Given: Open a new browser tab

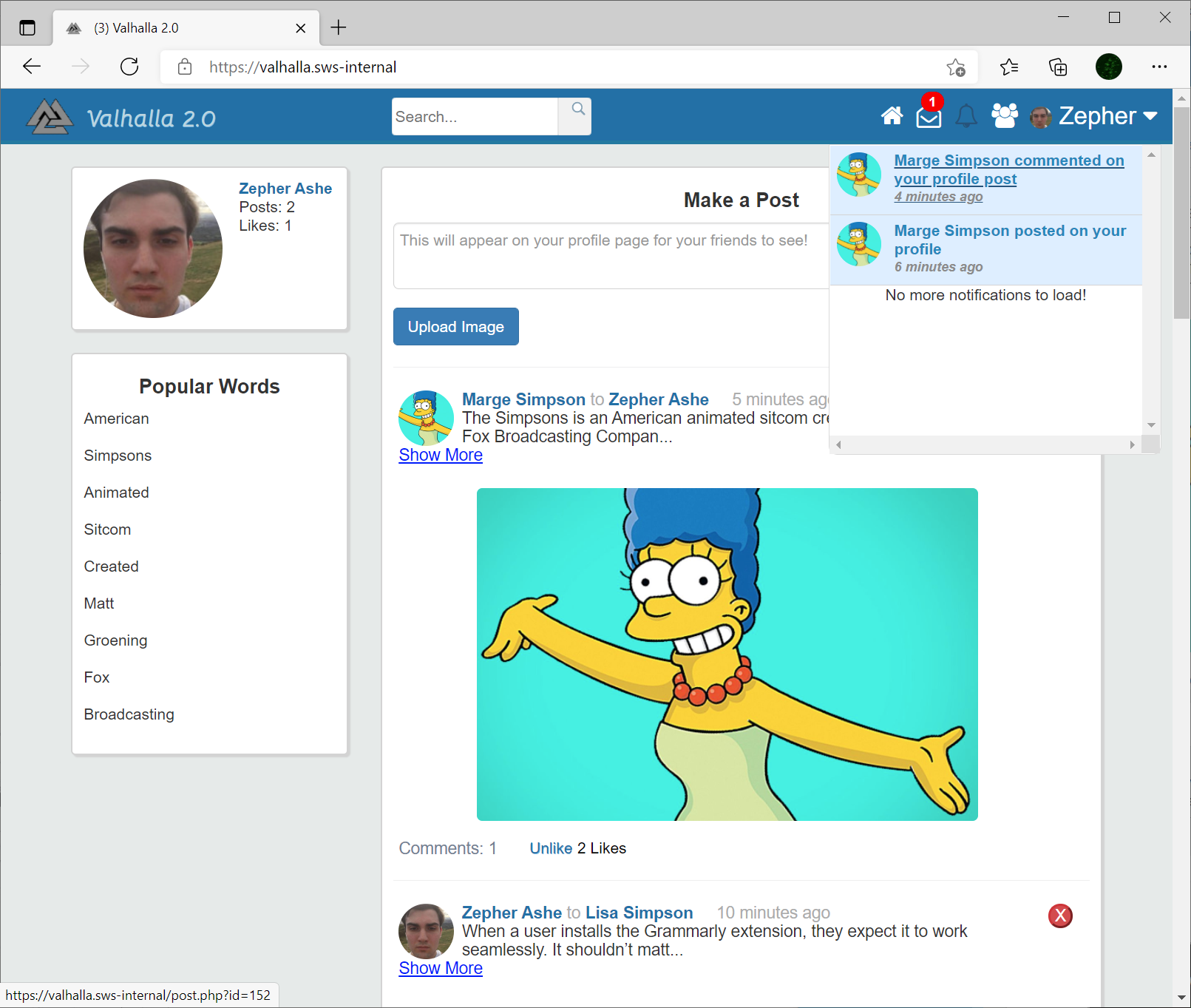Looking at the screenshot, I should [x=339, y=28].
